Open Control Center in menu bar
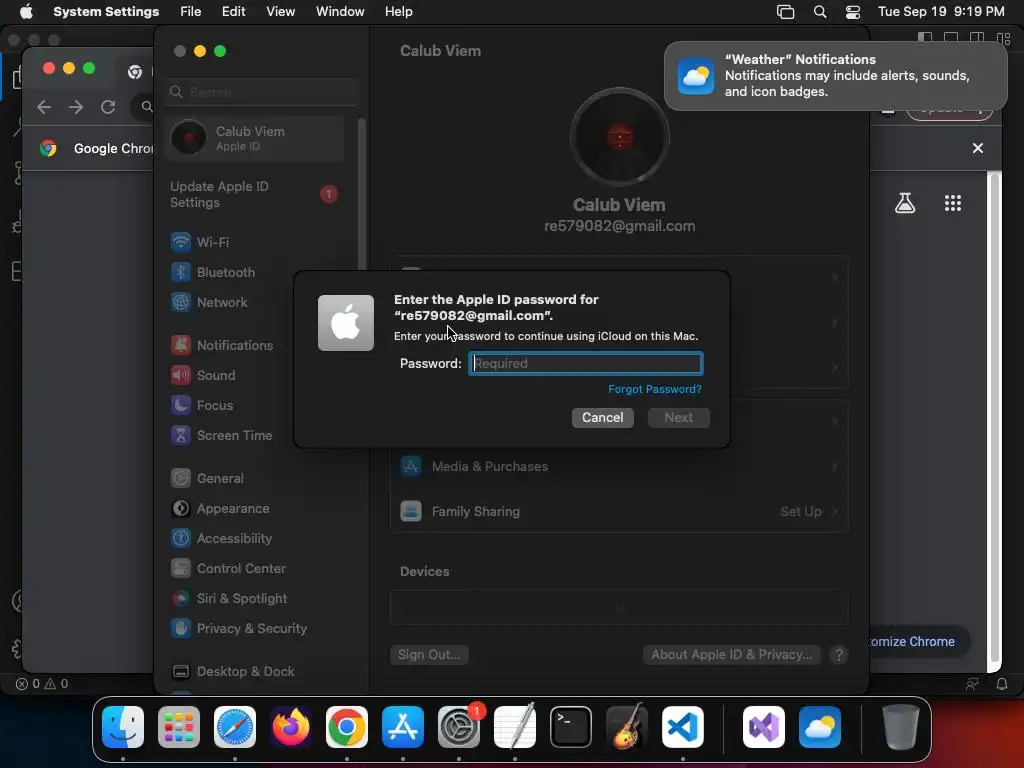 (x=853, y=11)
